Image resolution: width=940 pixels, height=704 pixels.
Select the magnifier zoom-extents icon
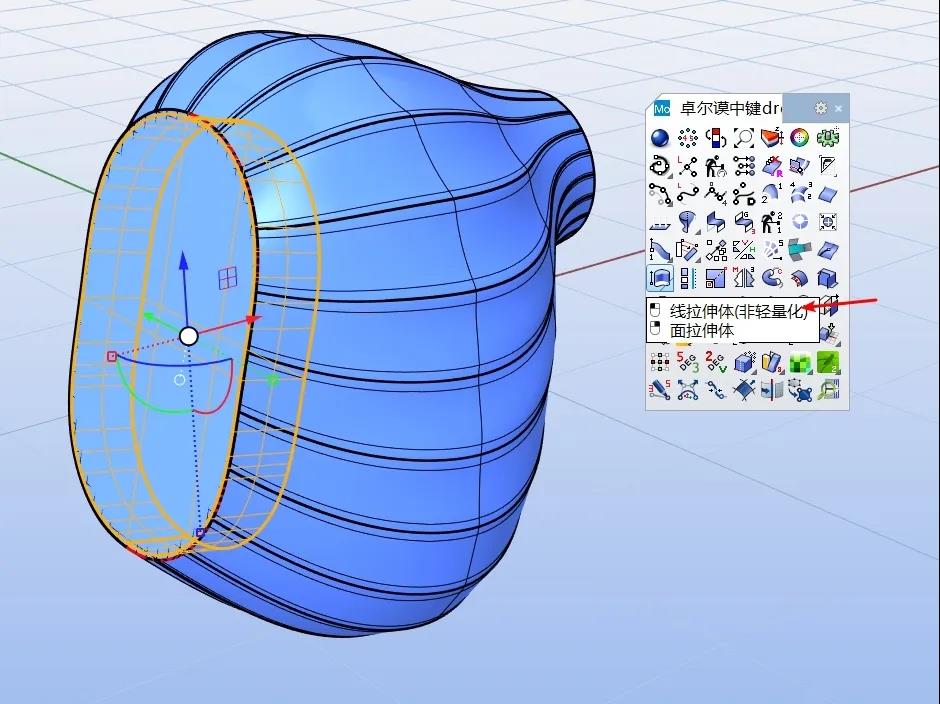pyautogui.click(x=744, y=138)
